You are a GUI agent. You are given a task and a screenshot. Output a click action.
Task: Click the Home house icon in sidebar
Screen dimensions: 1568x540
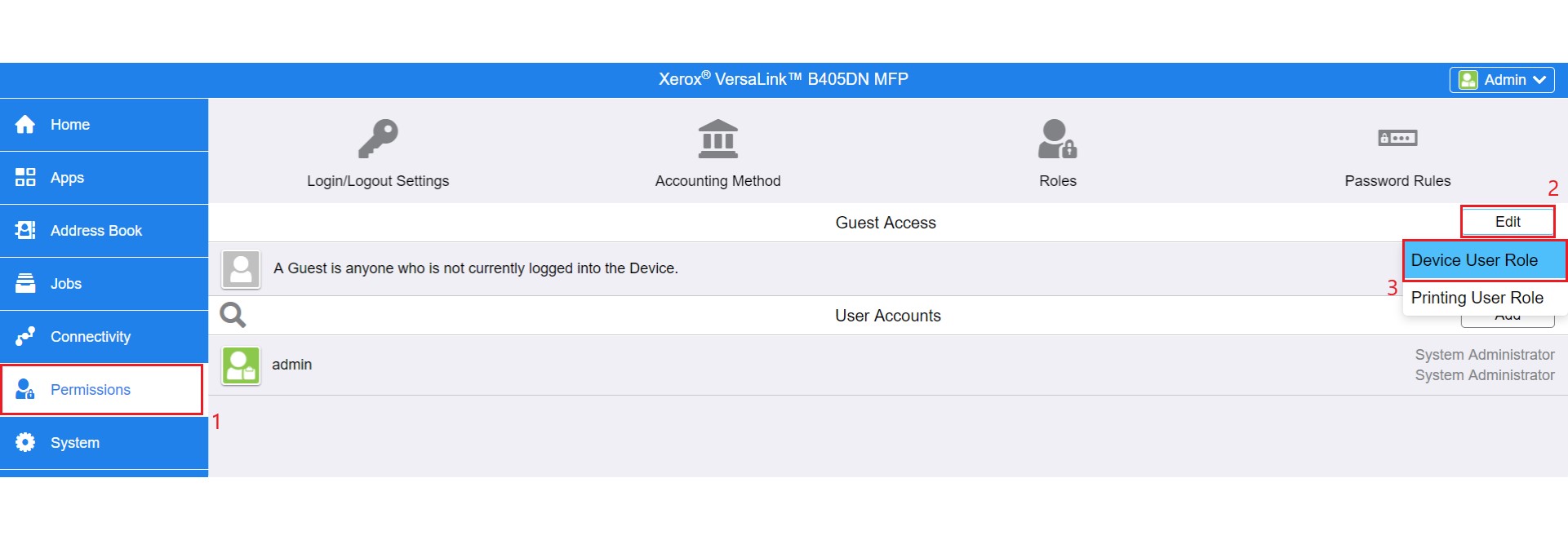pos(25,125)
